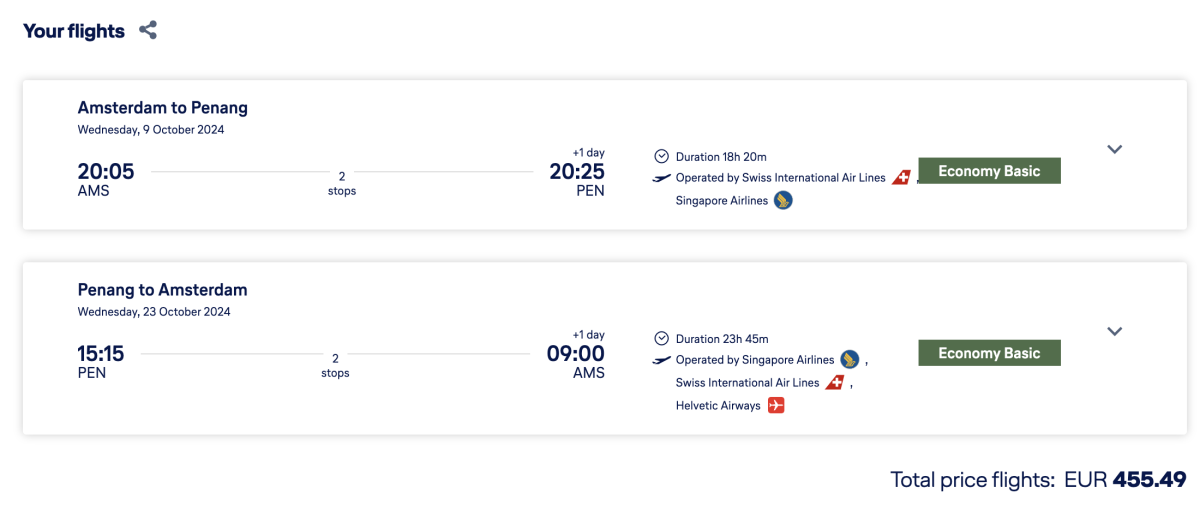Click the clock icon next to Duration 23h 45m
Image resolution: width=1200 pixels, height=506 pixels.
[661, 338]
